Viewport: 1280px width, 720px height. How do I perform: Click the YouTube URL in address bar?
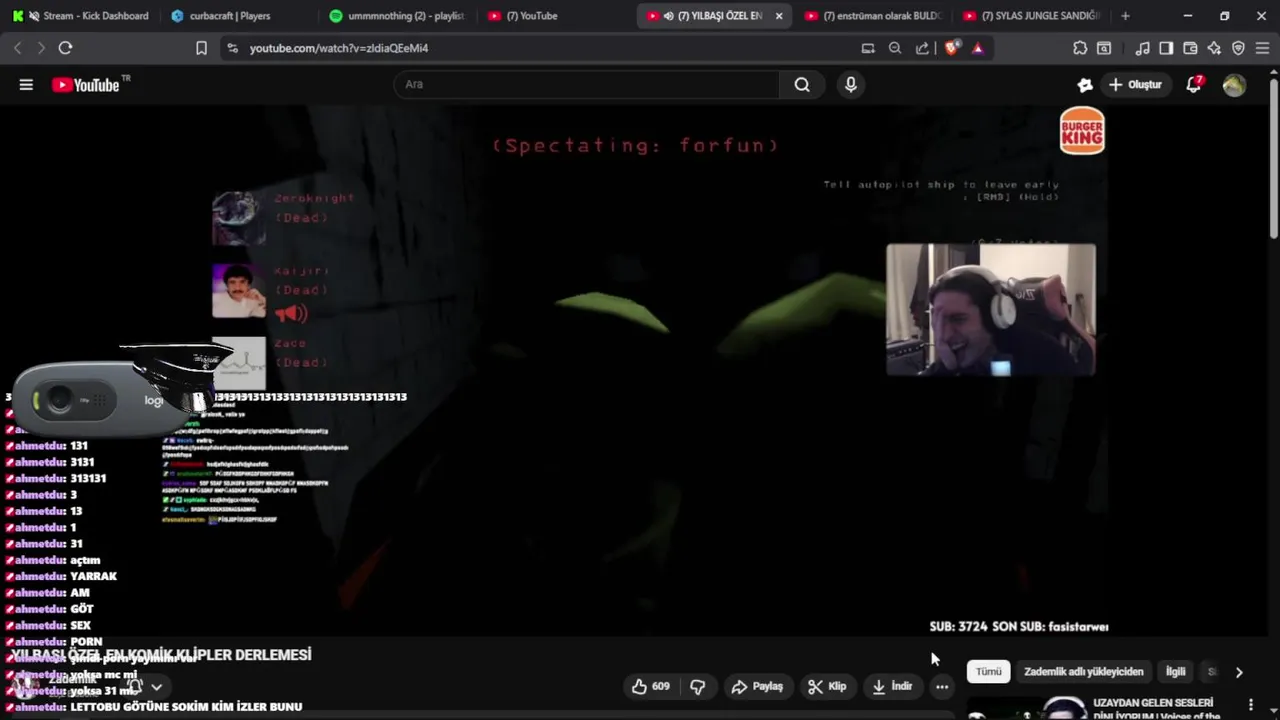[339, 48]
